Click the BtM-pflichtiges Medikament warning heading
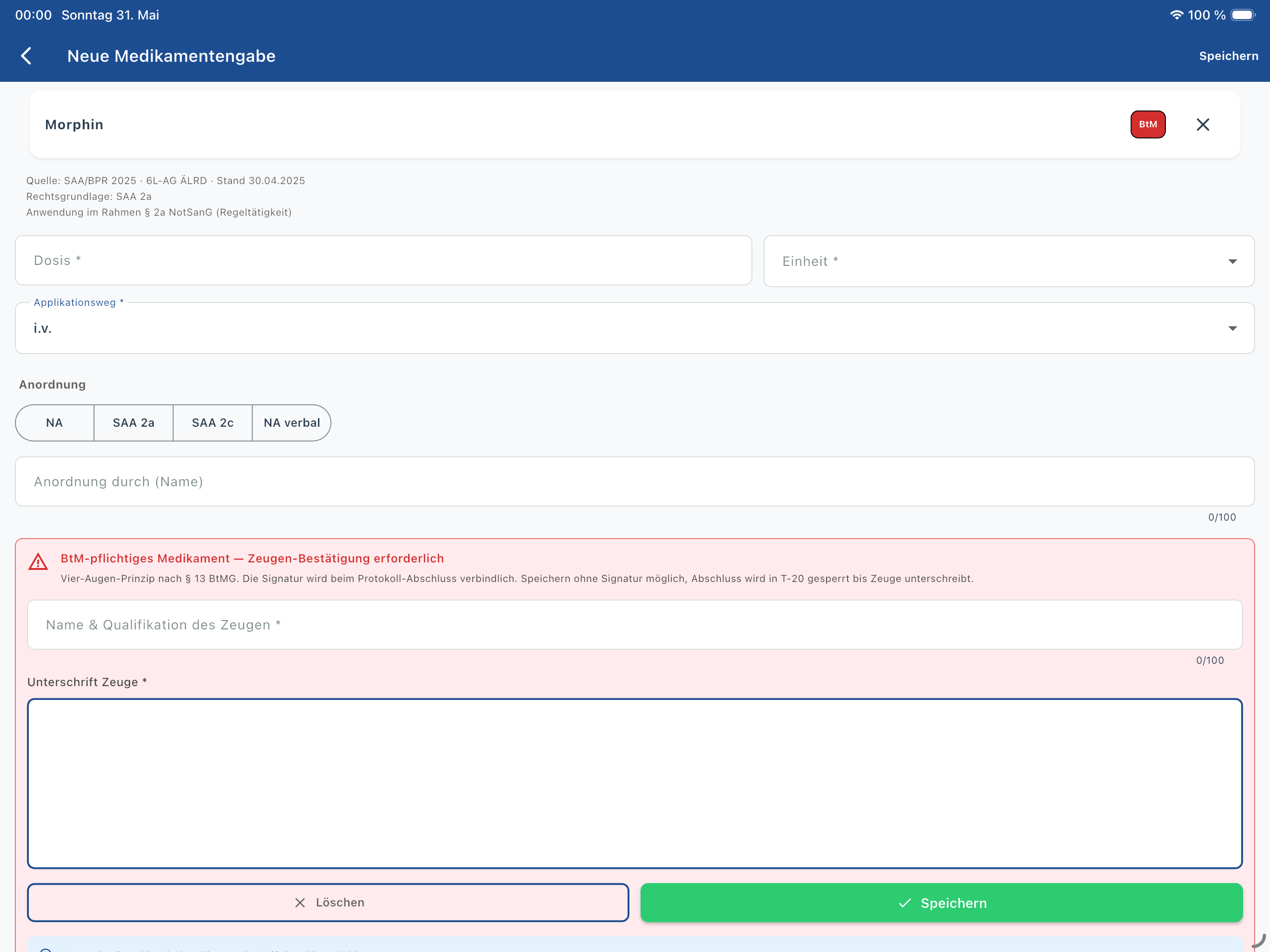The image size is (1270, 952). [x=252, y=558]
